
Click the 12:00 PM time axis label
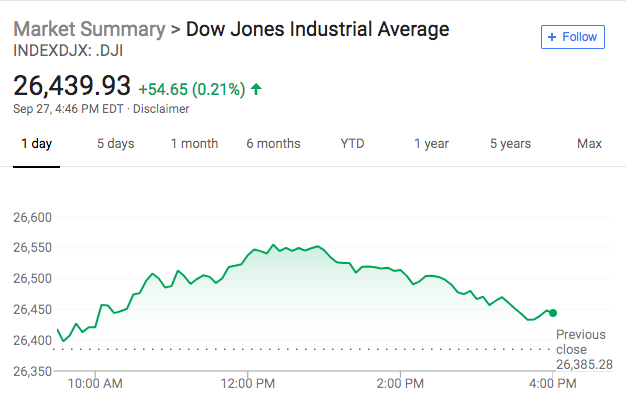pyautogui.click(x=247, y=383)
